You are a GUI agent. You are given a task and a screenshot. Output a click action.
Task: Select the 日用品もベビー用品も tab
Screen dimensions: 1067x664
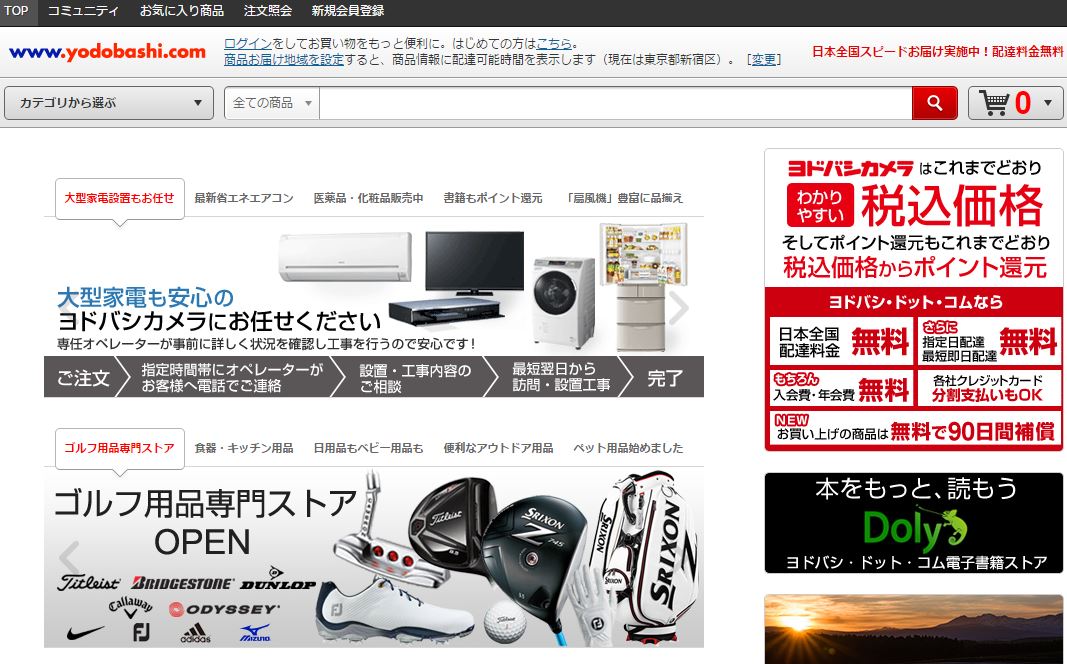(x=368, y=448)
